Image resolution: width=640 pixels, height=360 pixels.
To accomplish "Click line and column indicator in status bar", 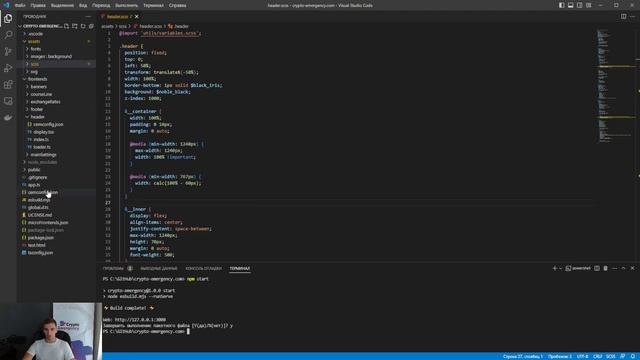I will [523, 356].
